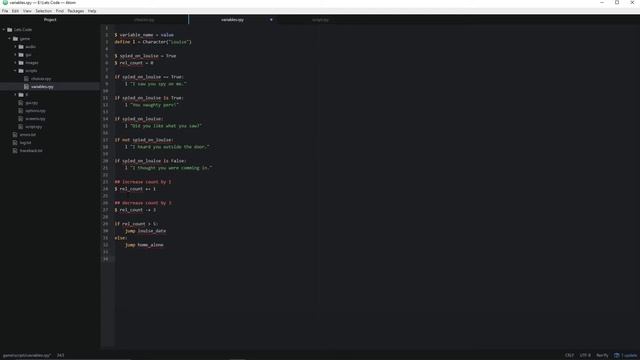This screenshot has width=640, height=360.
Task: Open the View menu
Action: [27, 11]
